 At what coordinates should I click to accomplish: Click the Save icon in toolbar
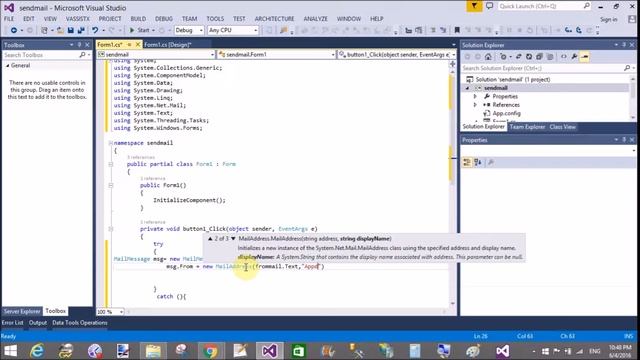click(x=71, y=30)
